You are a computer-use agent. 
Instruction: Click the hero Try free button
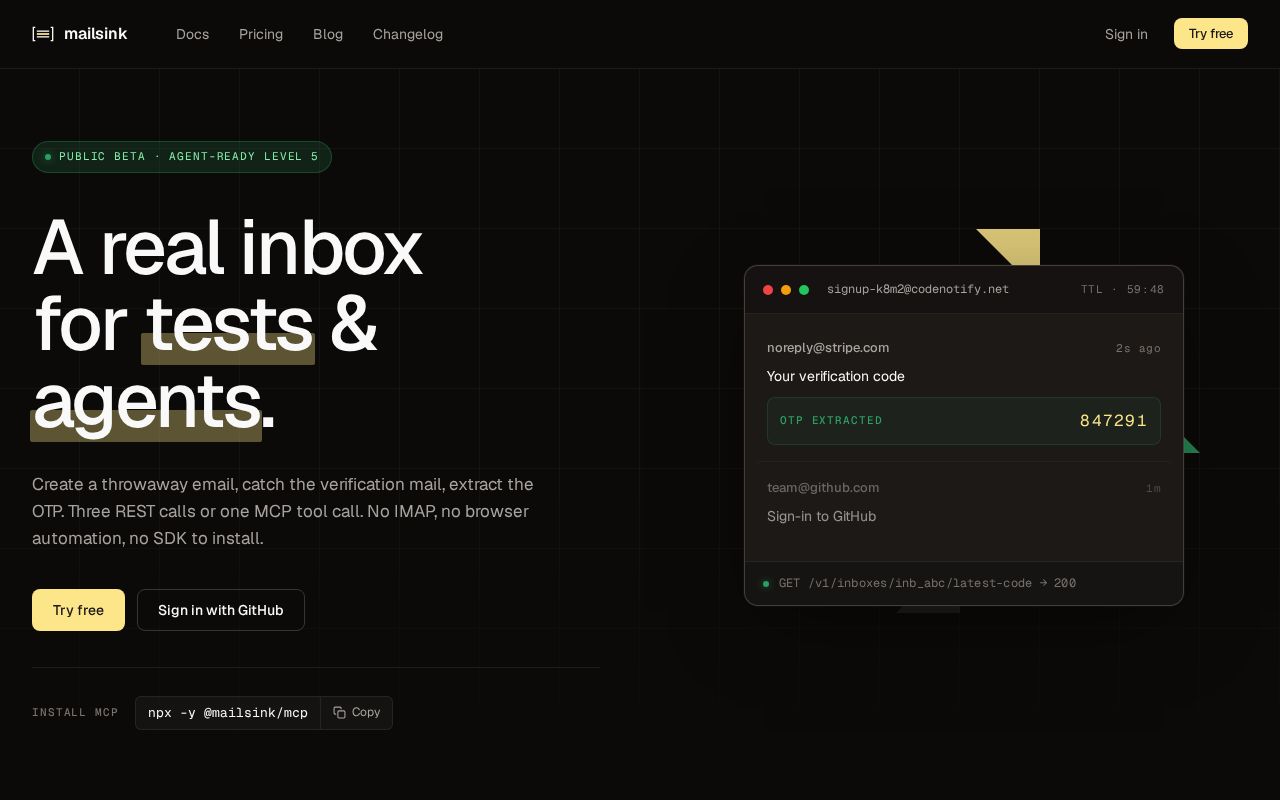(x=78, y=610)
